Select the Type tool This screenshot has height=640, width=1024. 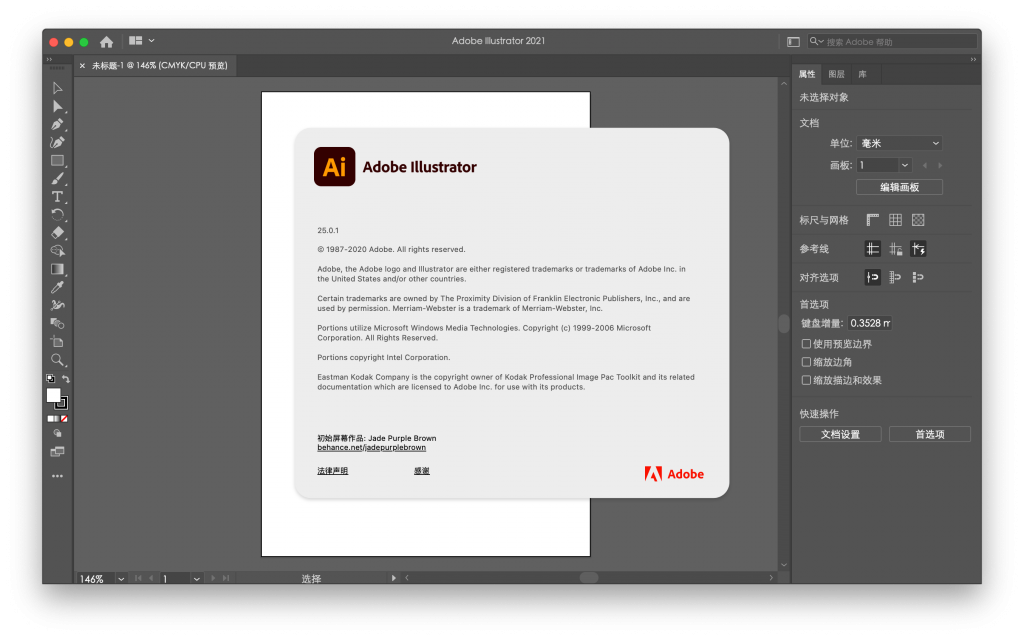click(57, 197)
